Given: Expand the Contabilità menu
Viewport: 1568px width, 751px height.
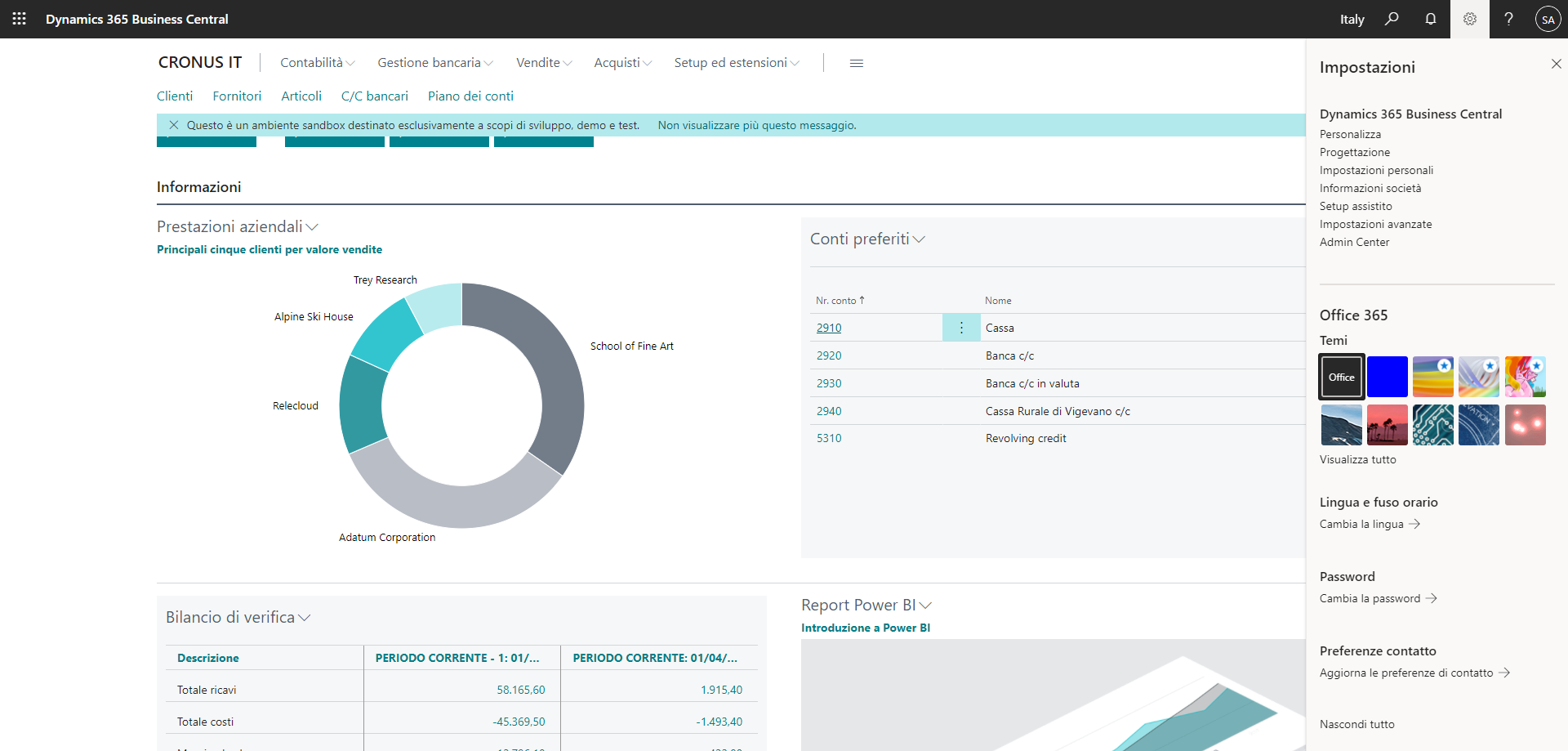Looking at the screenshot, I should pos(318,63).
